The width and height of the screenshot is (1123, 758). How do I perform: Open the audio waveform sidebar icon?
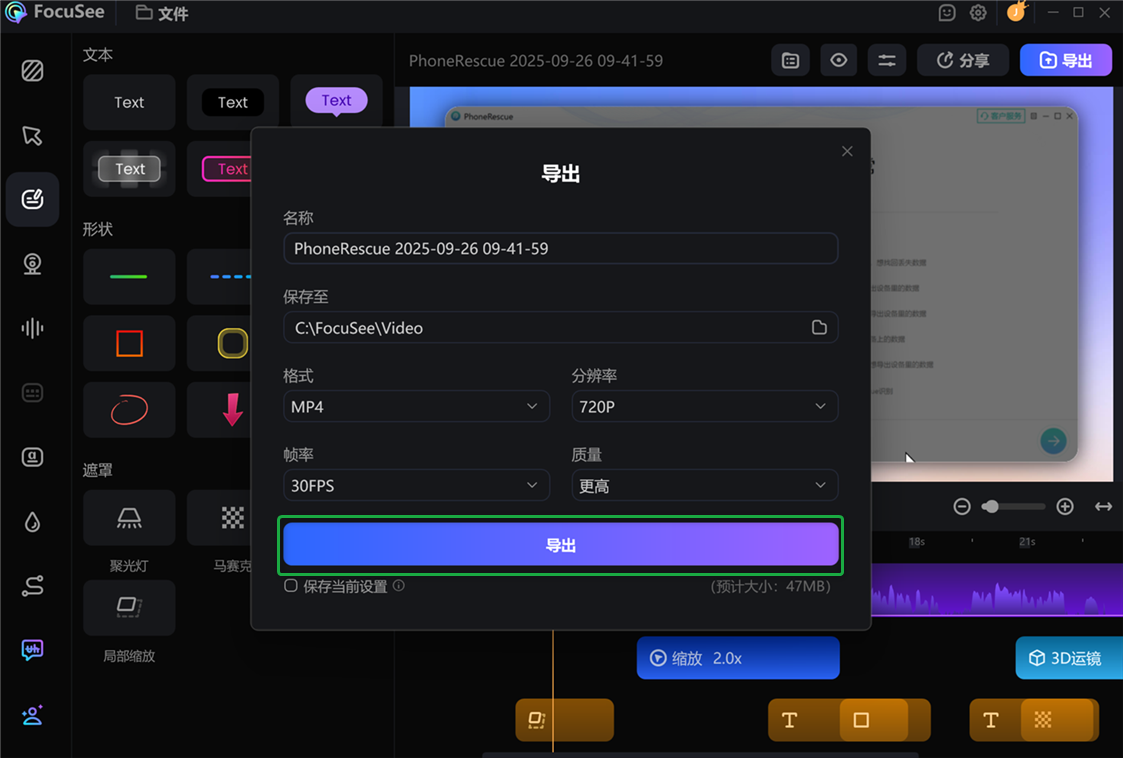coord(32,328)
